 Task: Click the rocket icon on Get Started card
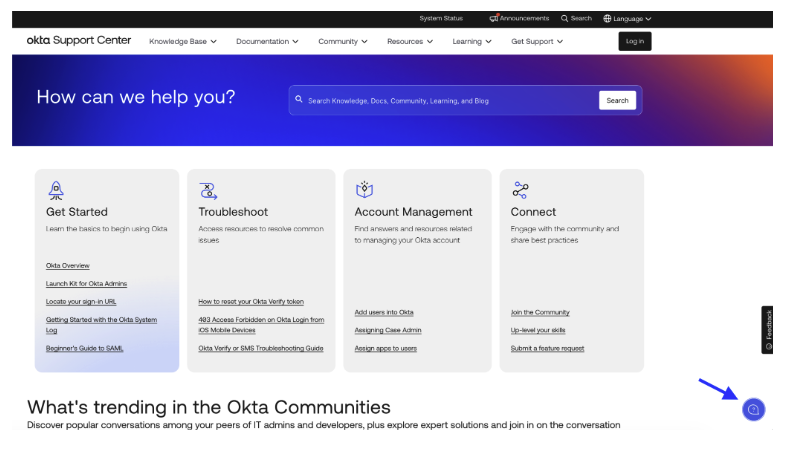click(56, 191)
